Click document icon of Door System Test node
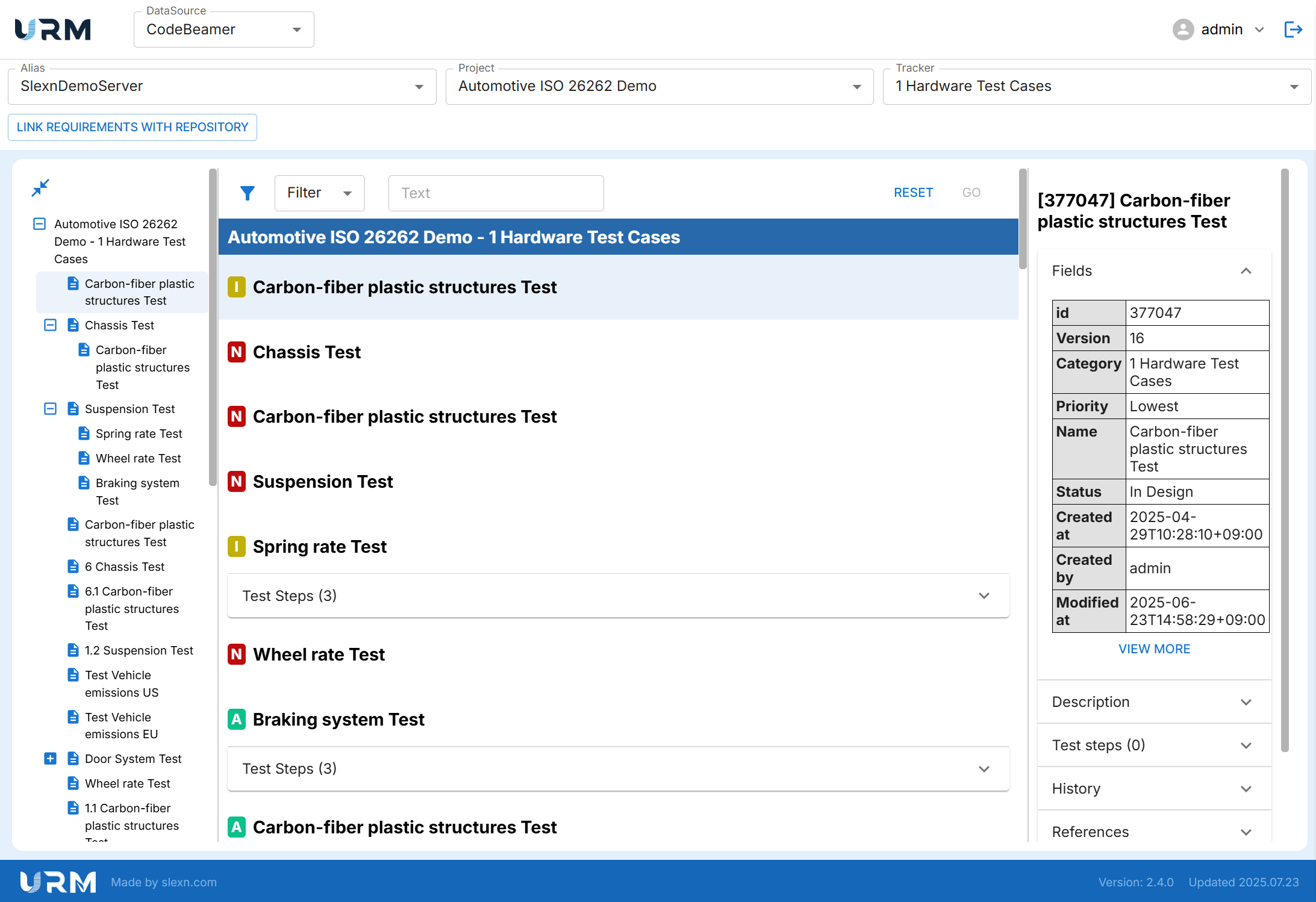This screenshot has height=902, width=1316. 73,759
